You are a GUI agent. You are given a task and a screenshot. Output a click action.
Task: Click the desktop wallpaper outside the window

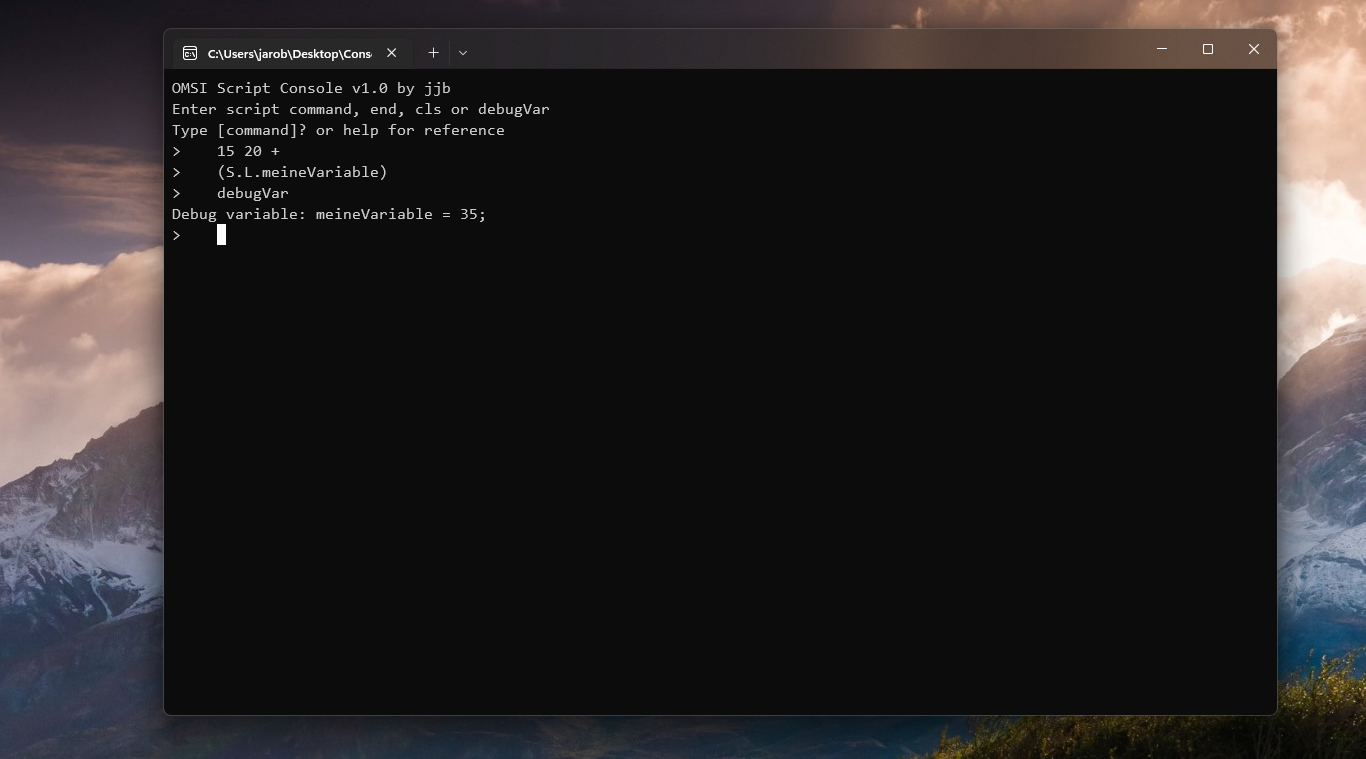[80, 400]
